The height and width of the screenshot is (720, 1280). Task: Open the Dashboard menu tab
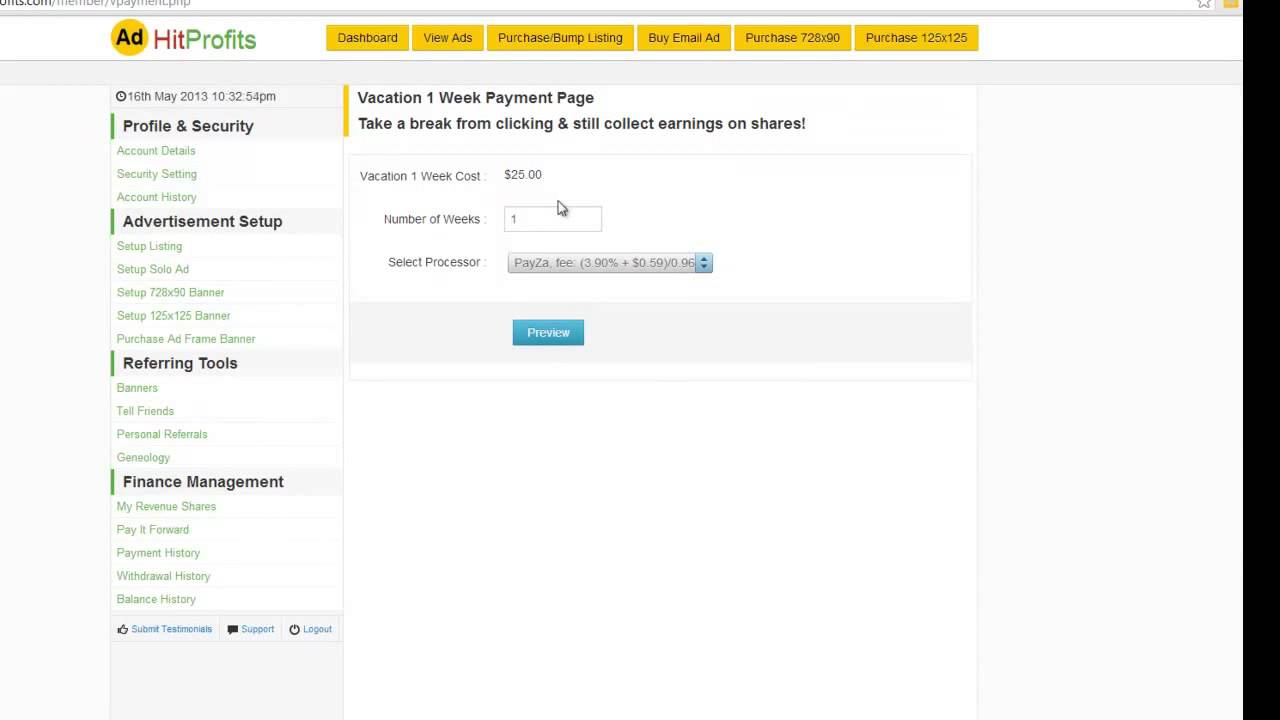(367, 38)
